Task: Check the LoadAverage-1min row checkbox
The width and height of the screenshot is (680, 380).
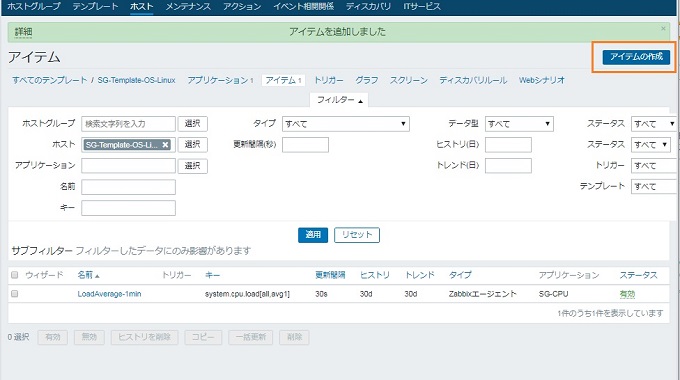Action: 15,294
